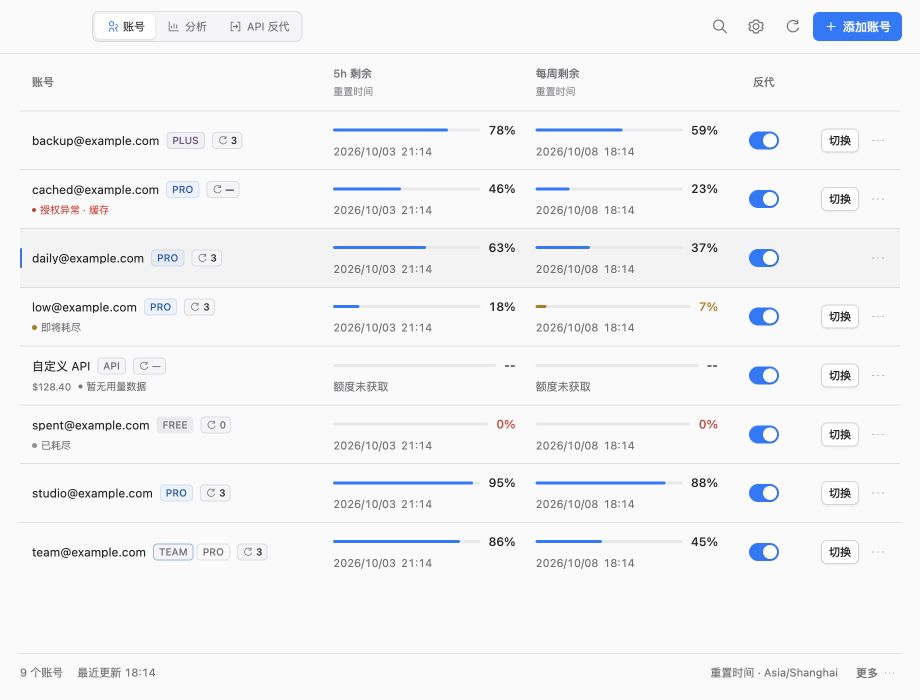Click the refresh badge for daily@example.com
Image resolution: width=920 pixels, height=700 pixels.
(x=207, y=258)
